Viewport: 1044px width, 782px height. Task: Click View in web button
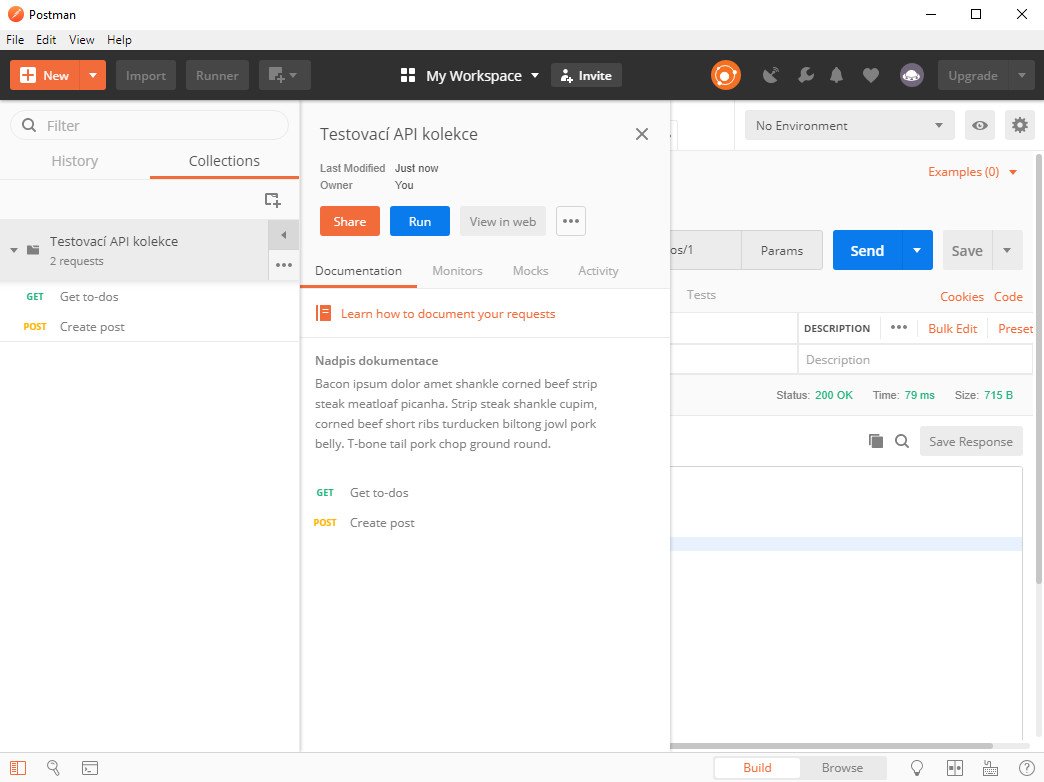(503, 221)
